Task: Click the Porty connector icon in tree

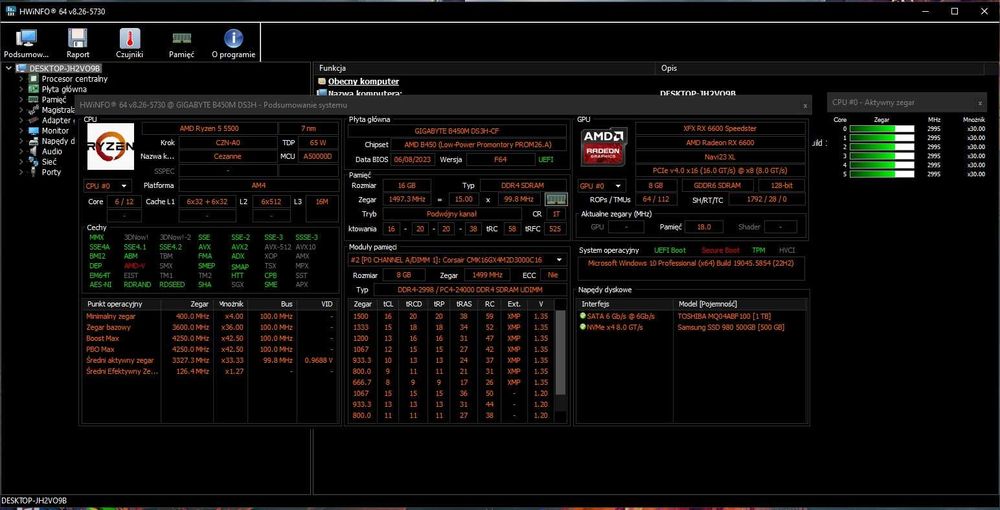Action: [x=34, y=172]
